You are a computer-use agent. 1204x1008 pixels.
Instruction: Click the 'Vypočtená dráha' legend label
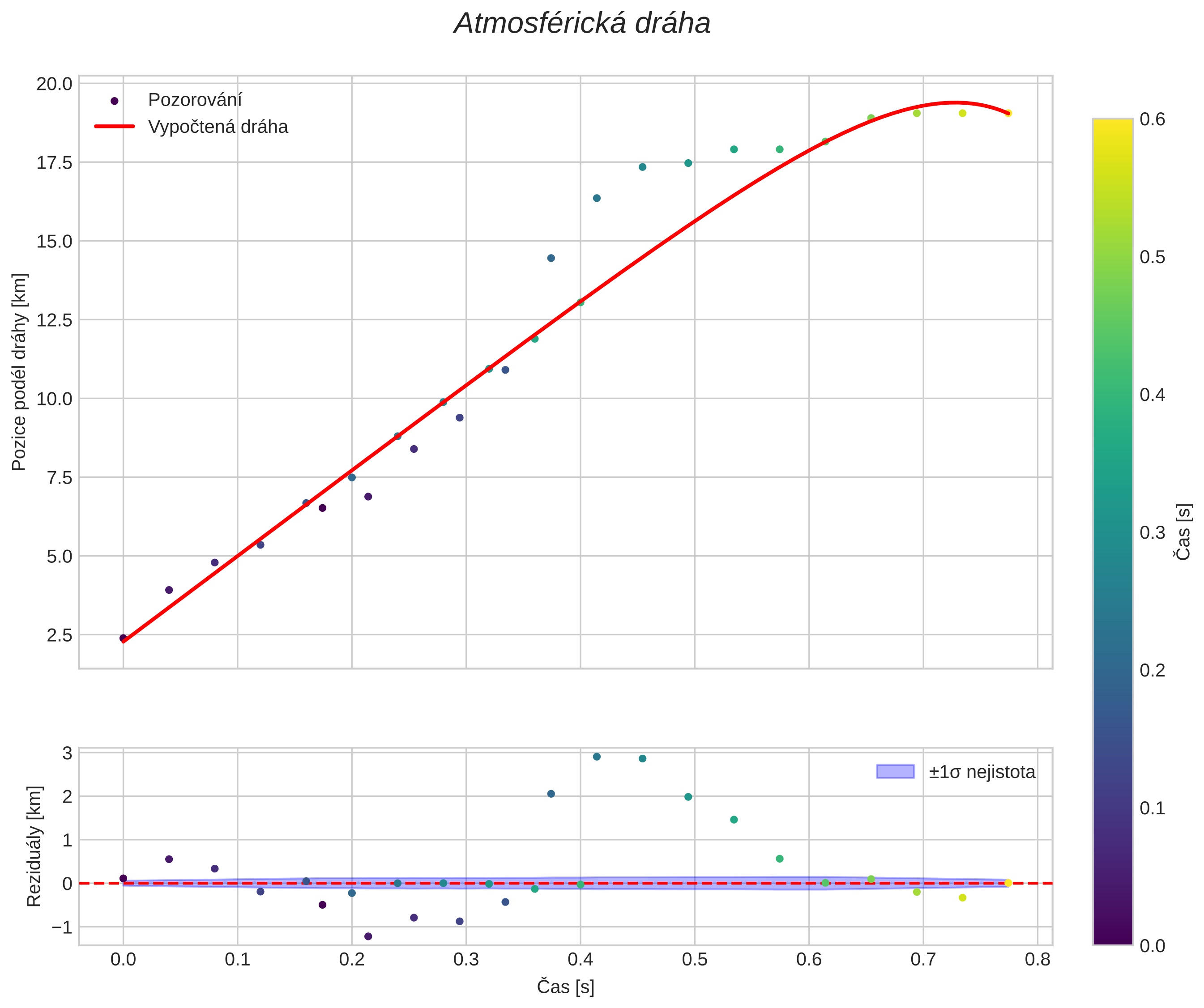point(218,127)
